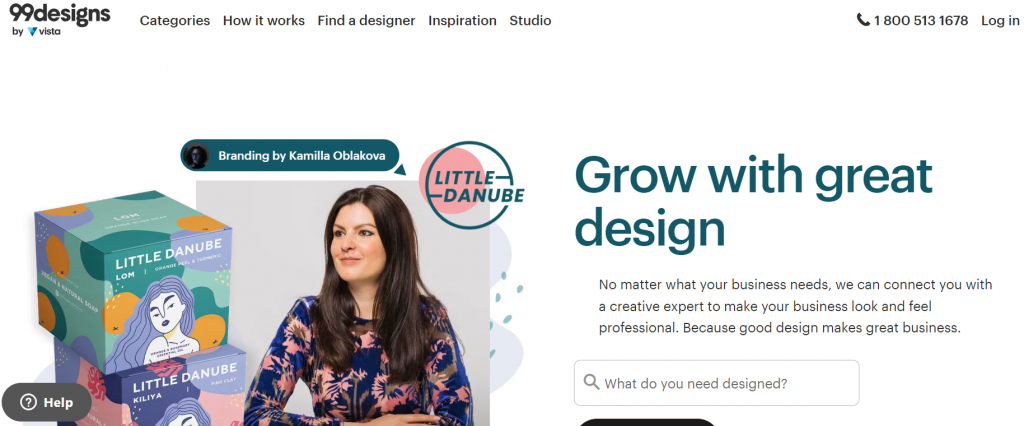
Task: Click the Branding by Kamilla Oblakova badge
Action: [289, 156]
